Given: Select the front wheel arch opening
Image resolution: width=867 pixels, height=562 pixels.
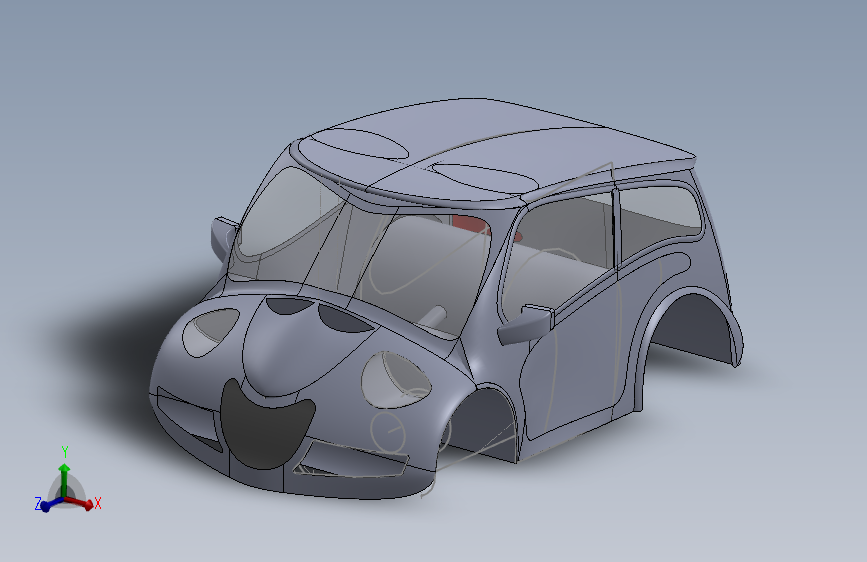Looking at the screenshot, I should tap(481, 423).
